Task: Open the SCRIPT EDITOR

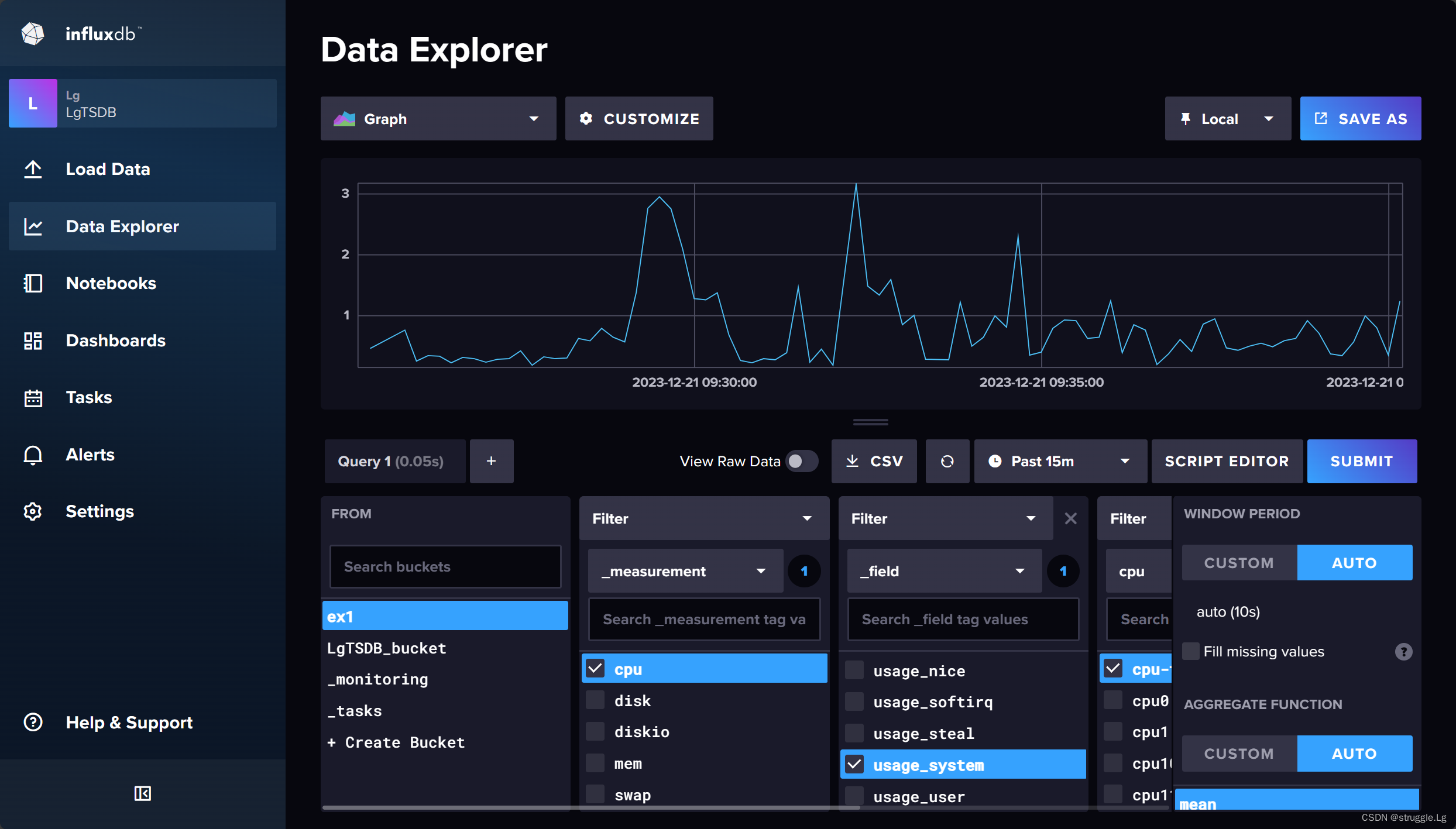Action: click(1227, 462)
